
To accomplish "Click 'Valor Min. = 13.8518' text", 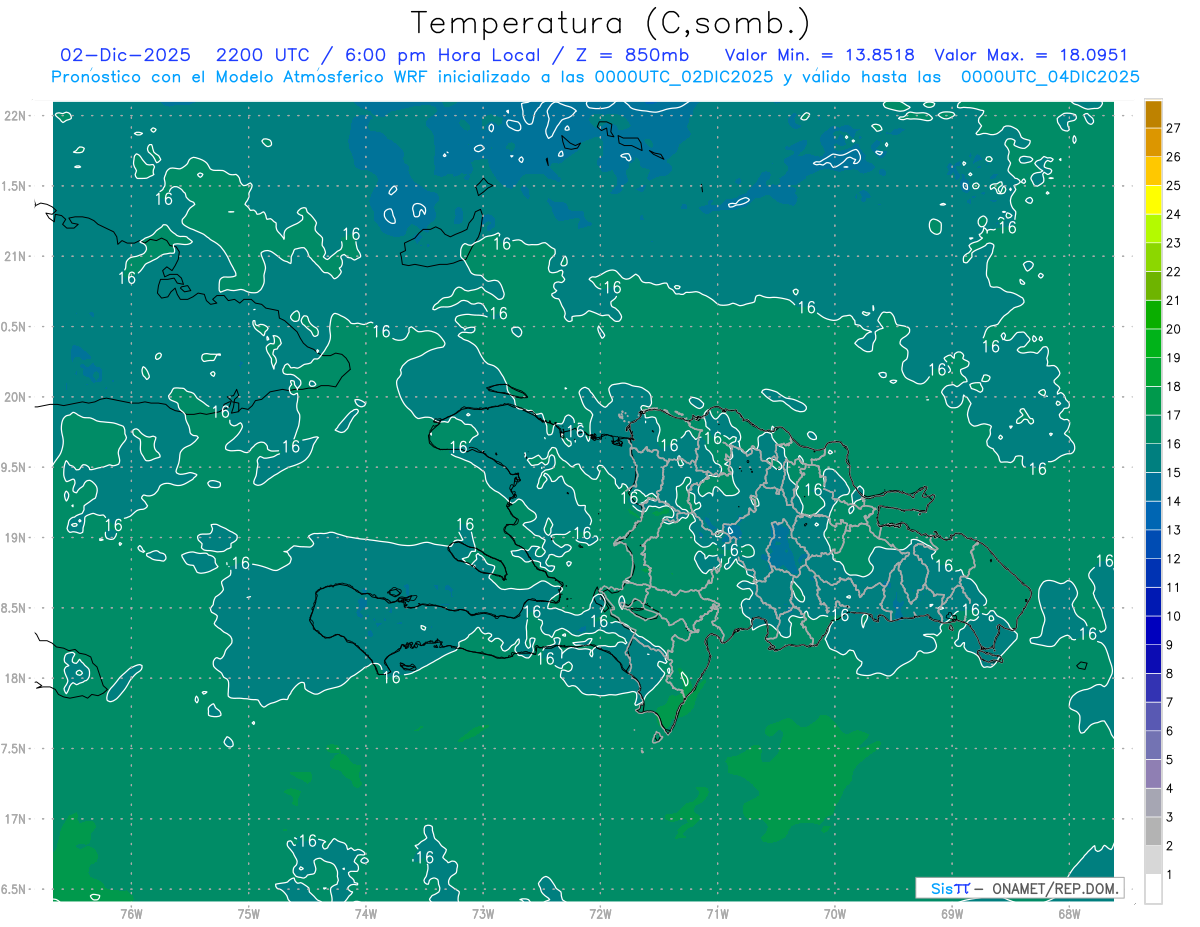I will pyautogui.click(x=819, y=55).
